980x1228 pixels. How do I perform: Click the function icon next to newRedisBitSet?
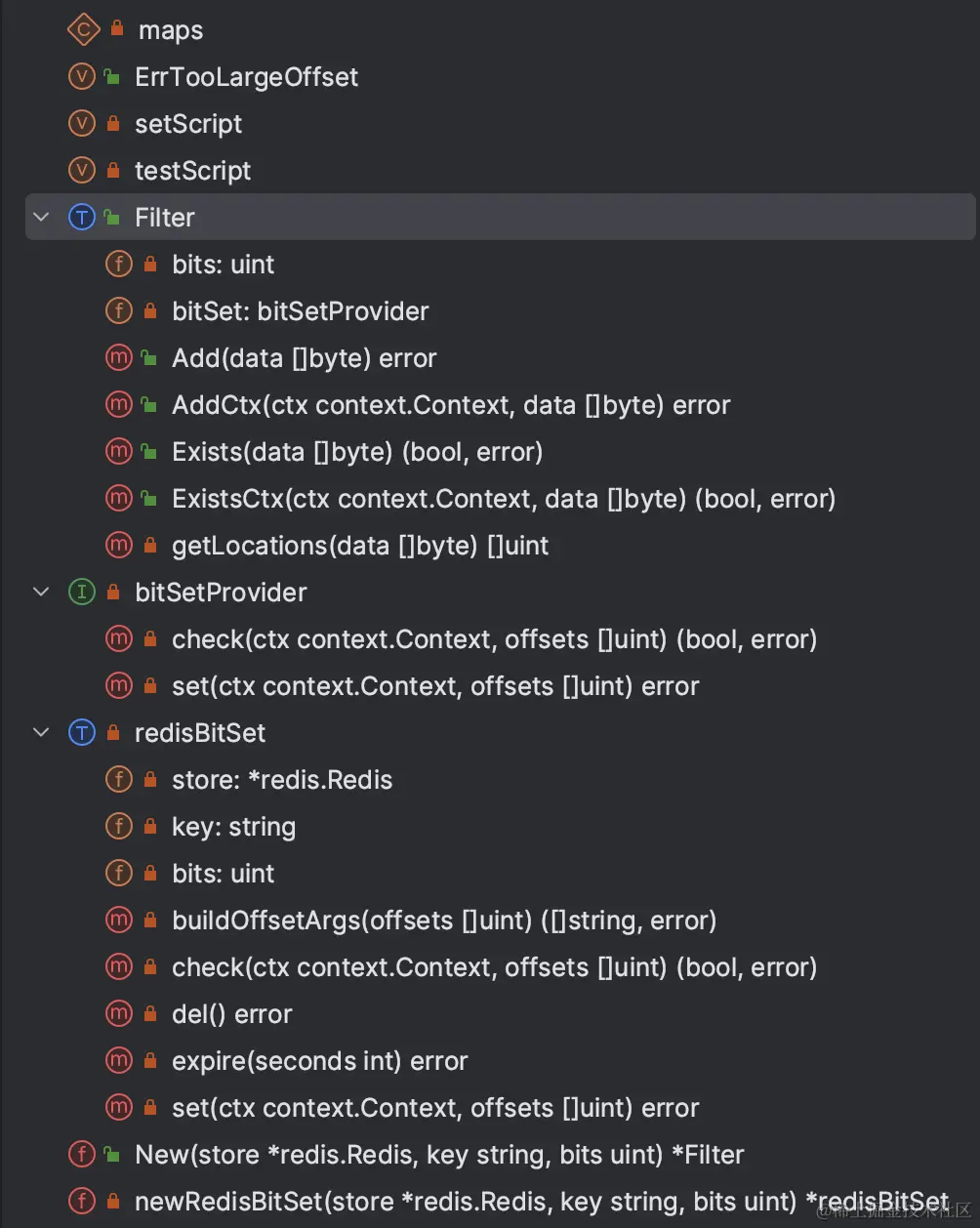(82, 1202)
